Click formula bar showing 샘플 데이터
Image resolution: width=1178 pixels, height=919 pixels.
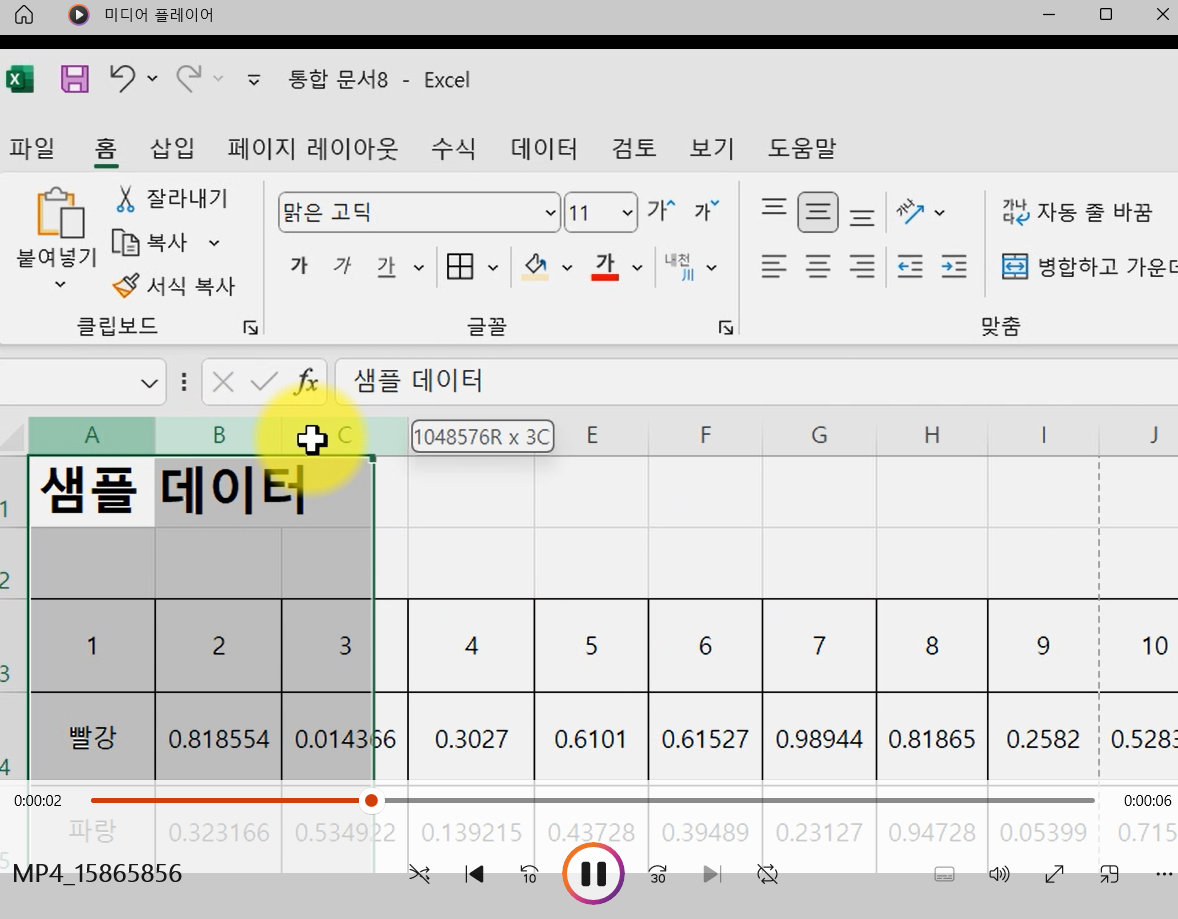pyautogui.click(x=756, y=381)
